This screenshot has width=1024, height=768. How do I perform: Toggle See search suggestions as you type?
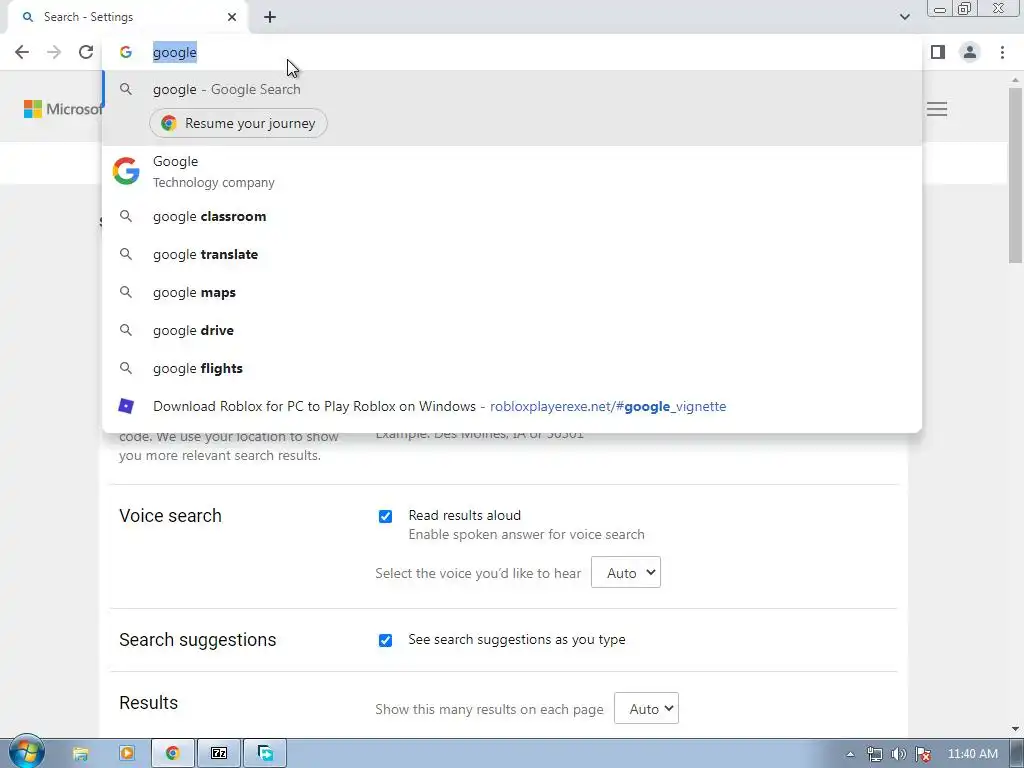pos(385,640)
